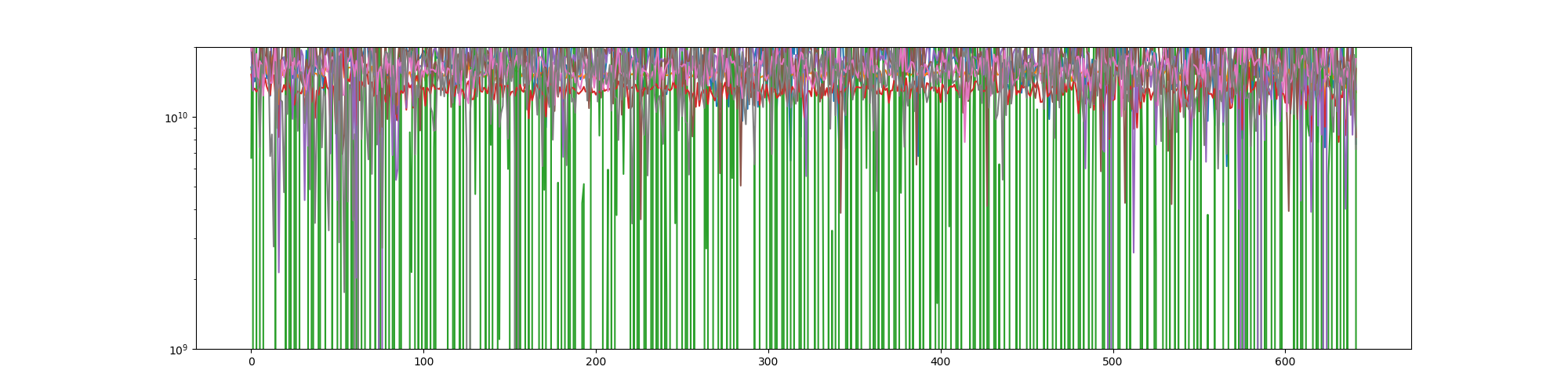Image resolution: width=1568 pixels, height=392 pixels.
Task: Click the x-axis tick label 500
Action: tap(1112, 362)
